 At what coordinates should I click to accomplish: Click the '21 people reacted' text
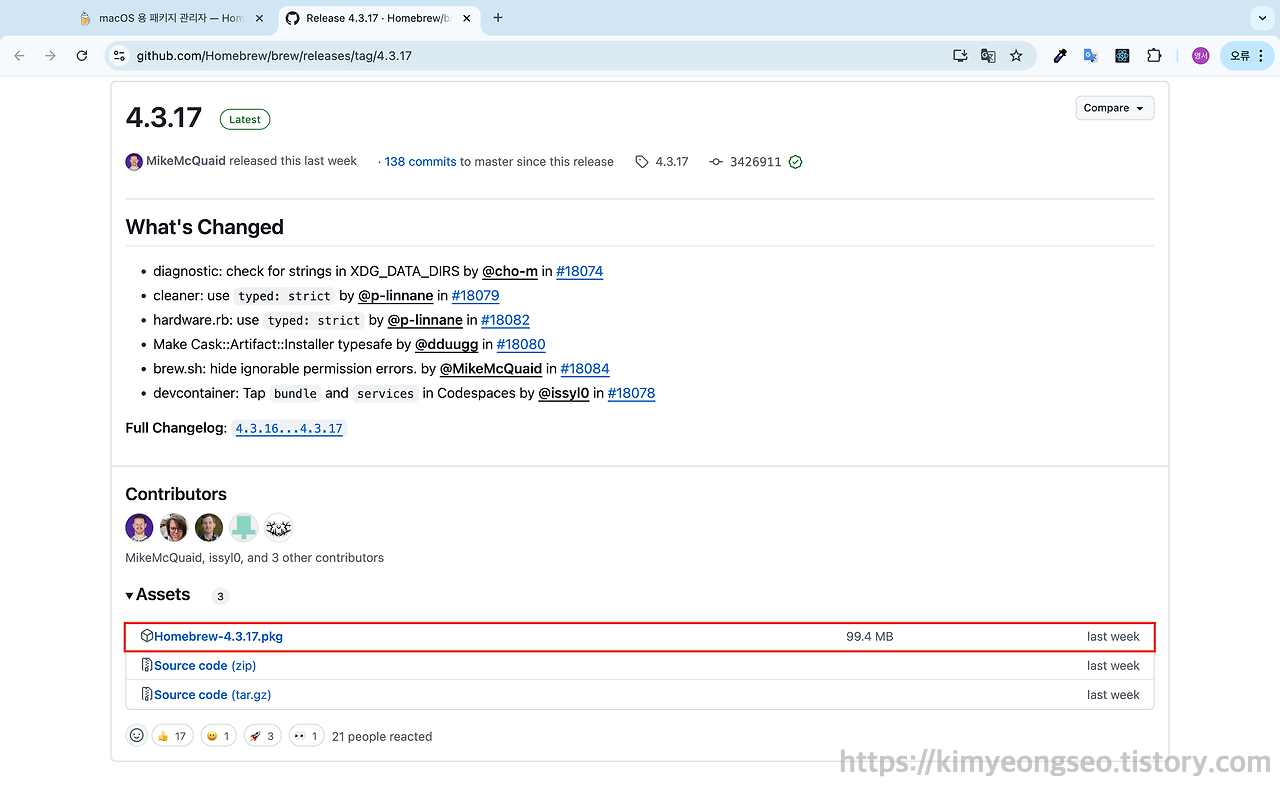382,736
